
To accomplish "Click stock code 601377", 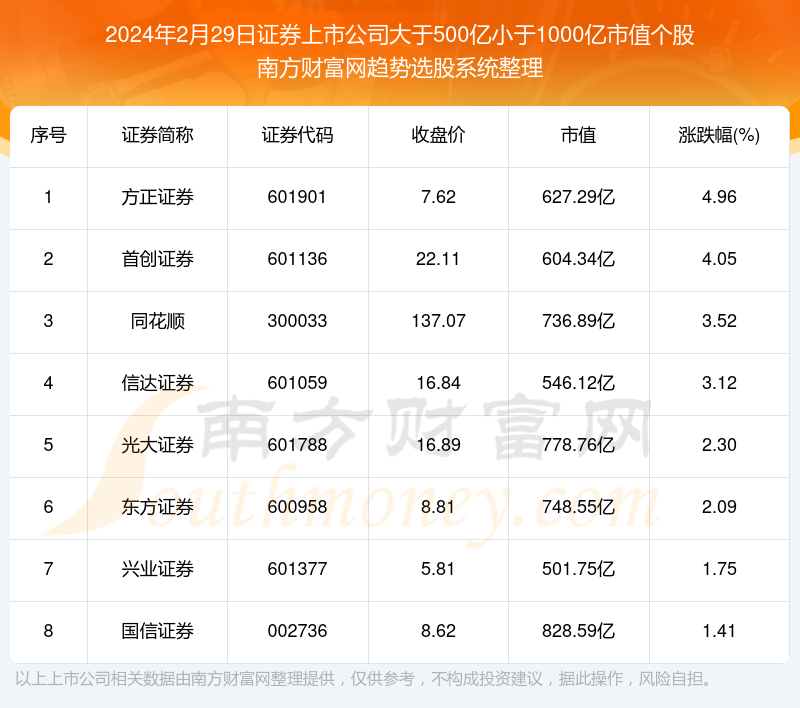I will click(297, 569).
